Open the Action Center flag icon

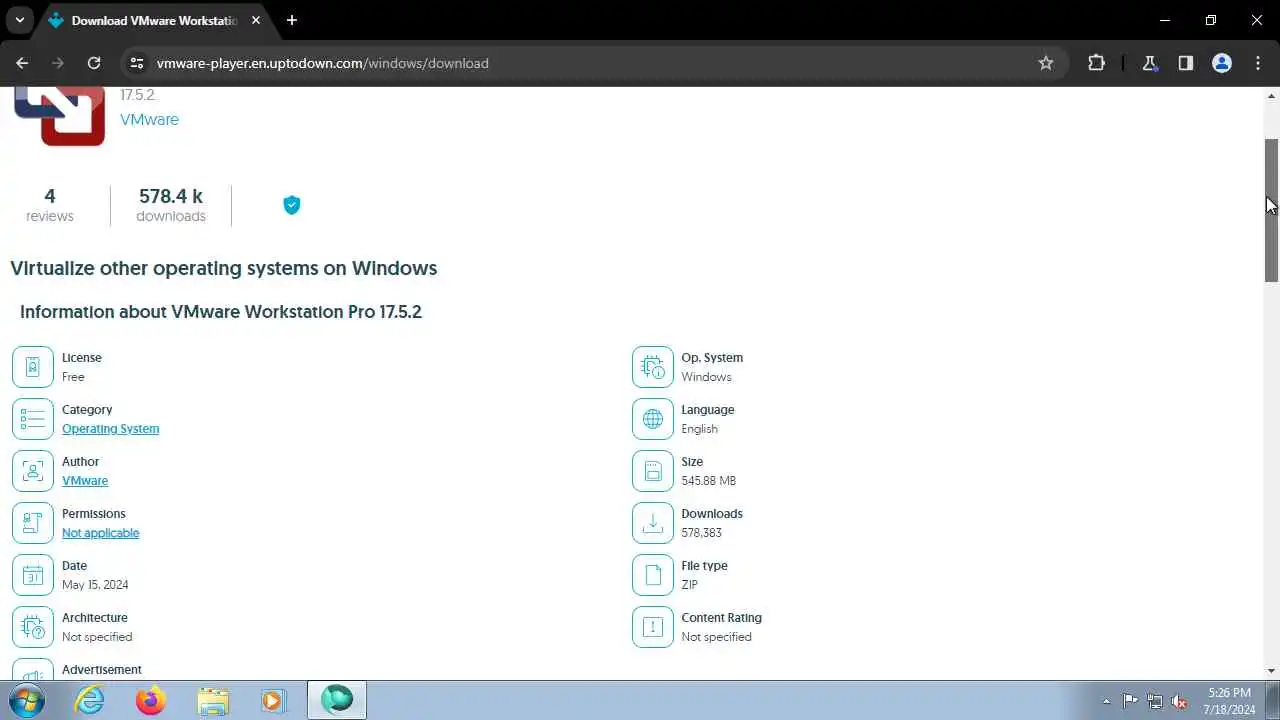coord(1130,701)
